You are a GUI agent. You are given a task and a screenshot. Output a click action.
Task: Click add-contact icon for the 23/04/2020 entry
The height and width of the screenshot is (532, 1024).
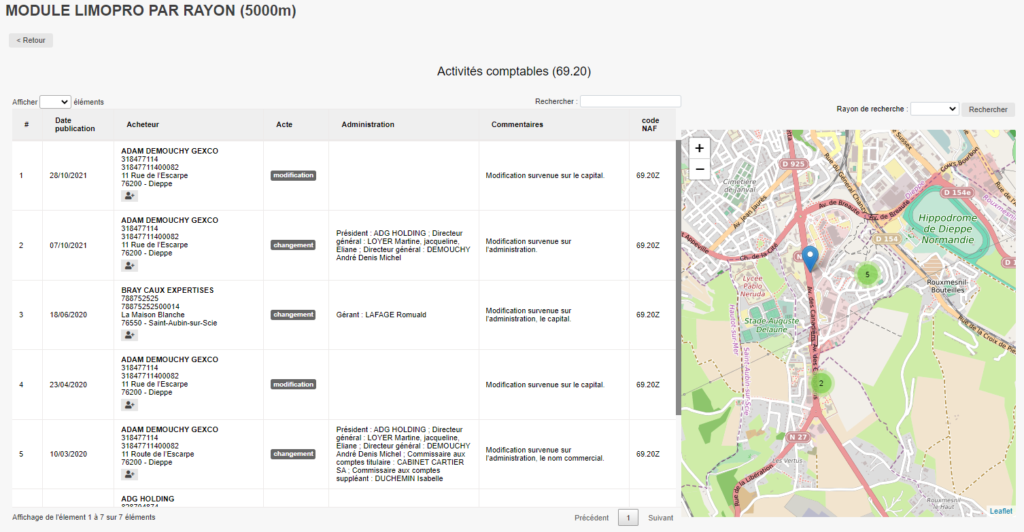pos(130,406)
